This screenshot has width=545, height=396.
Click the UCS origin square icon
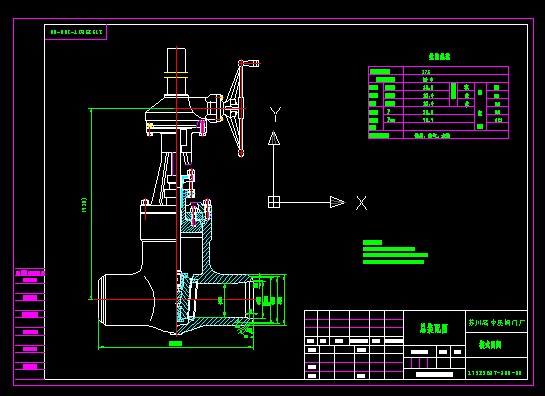pos(274,202)
